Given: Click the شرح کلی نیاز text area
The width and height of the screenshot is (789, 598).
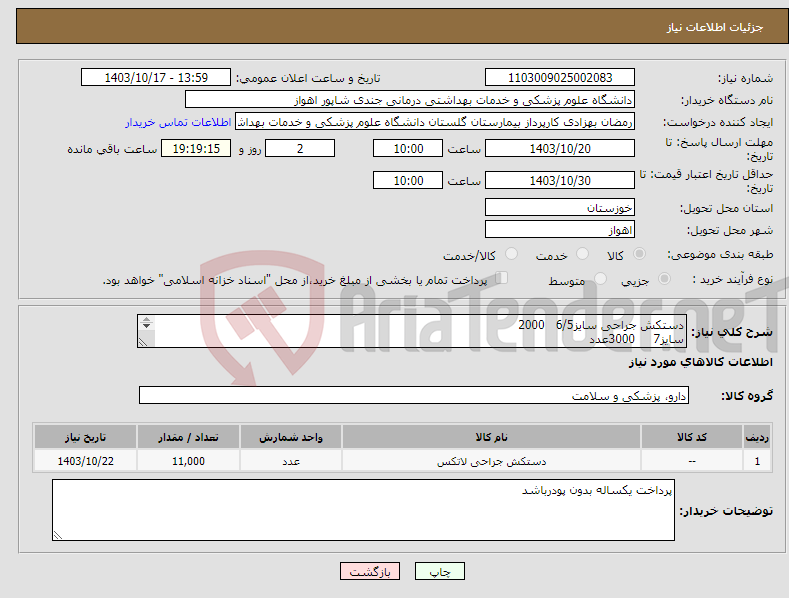Looking at the screenshot, I should 412,331.
